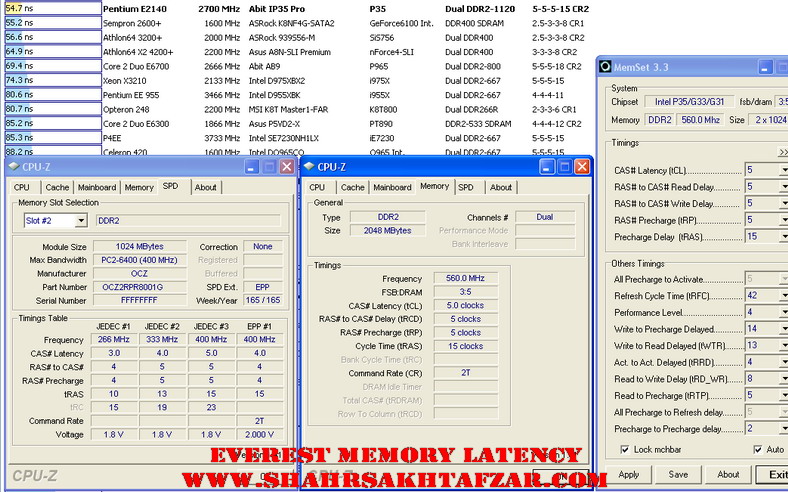Image resolution: width=788 pixels, height=492 pixels.
Task: Open the Read to Write Delay (tRD_WR) dropdown
Action: coord(783,378)
